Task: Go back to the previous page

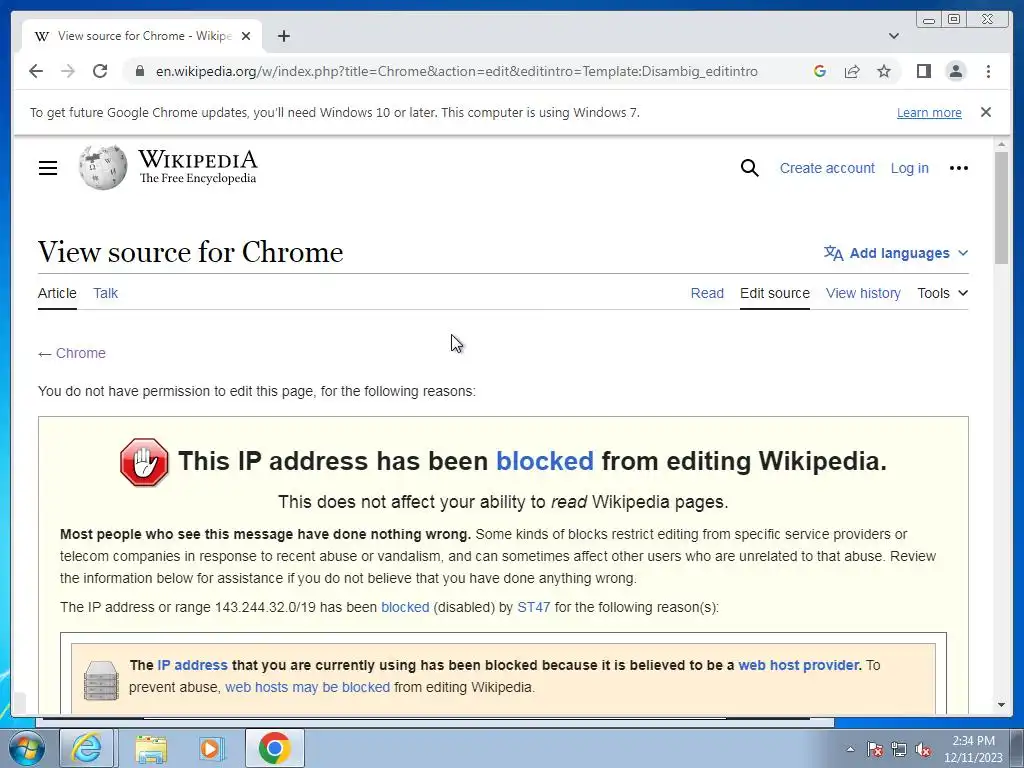Action: tap(36, 71)
